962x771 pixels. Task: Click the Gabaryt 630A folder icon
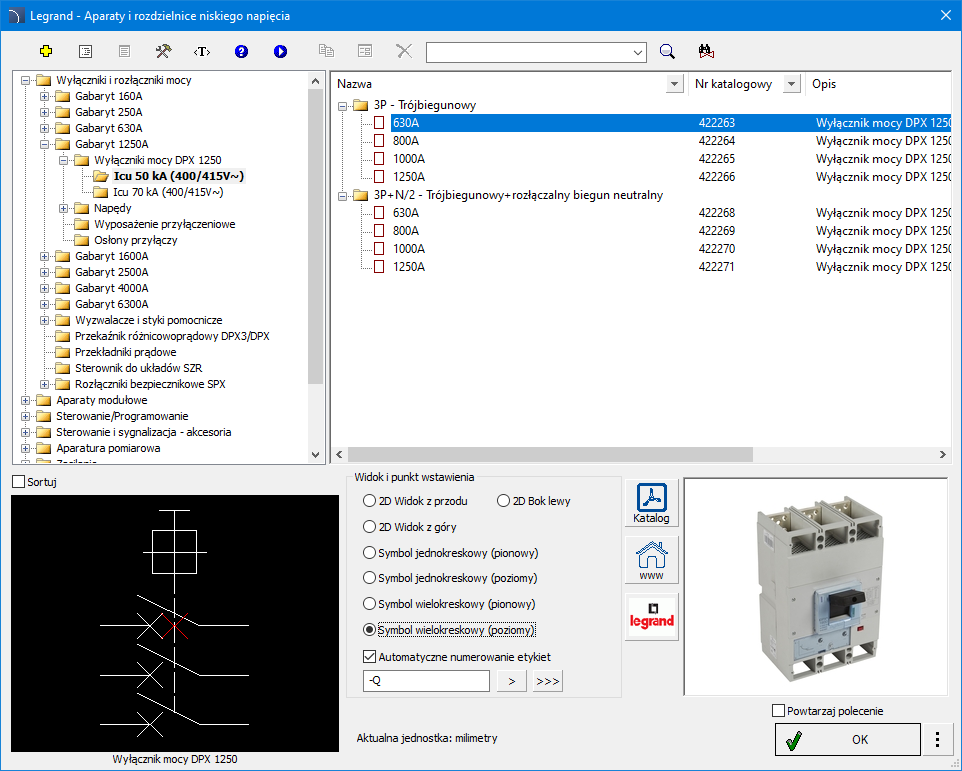[x=63, y=128]
